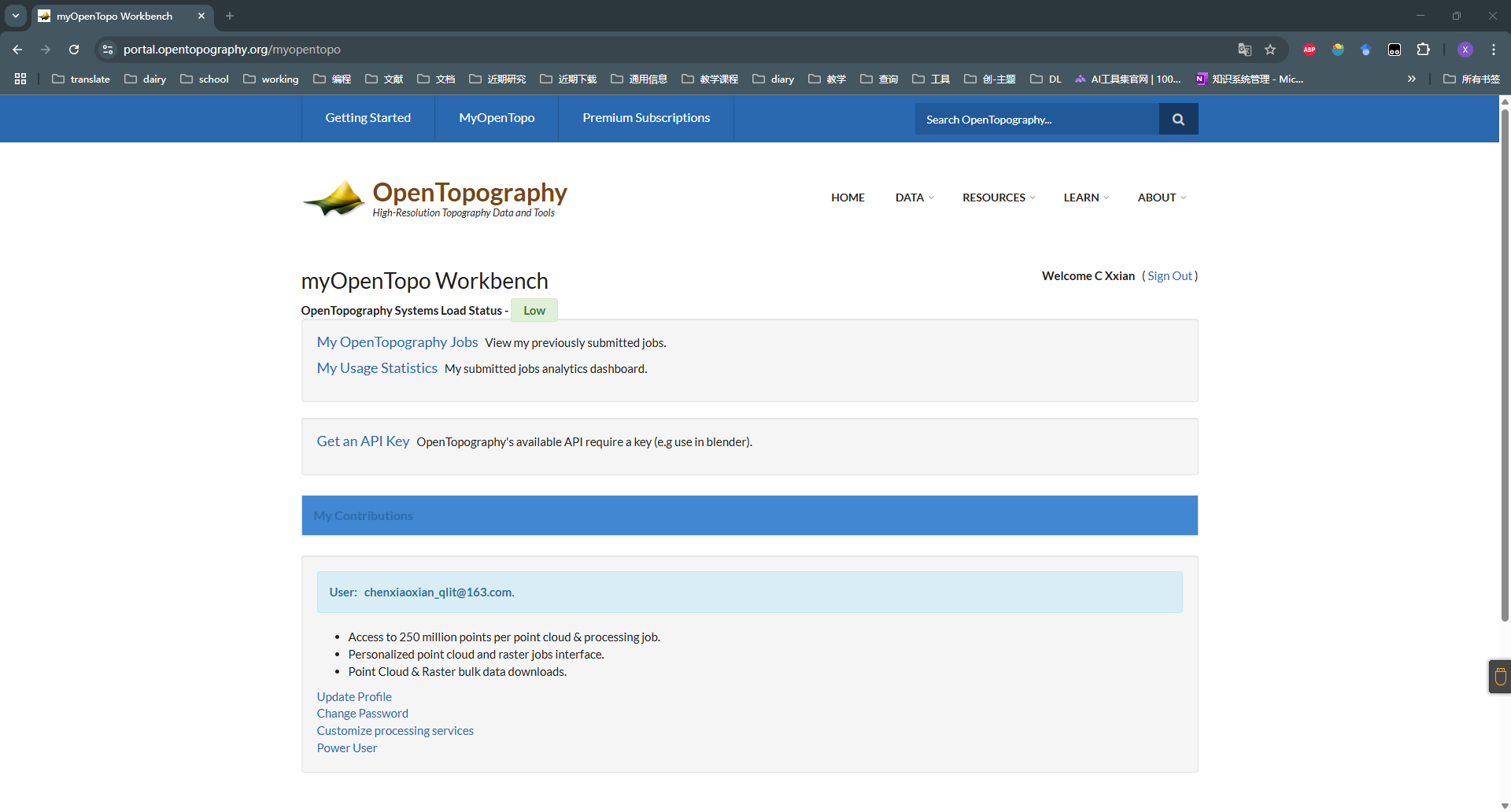Open the apps grid in bookmarks bar
1511x812 pixels.
click(x=20, y=79)
